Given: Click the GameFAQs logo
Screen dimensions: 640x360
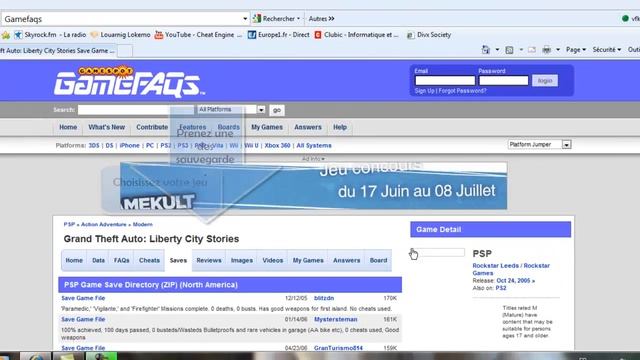Looking at the screenshot, I should [x=129, y=82].
